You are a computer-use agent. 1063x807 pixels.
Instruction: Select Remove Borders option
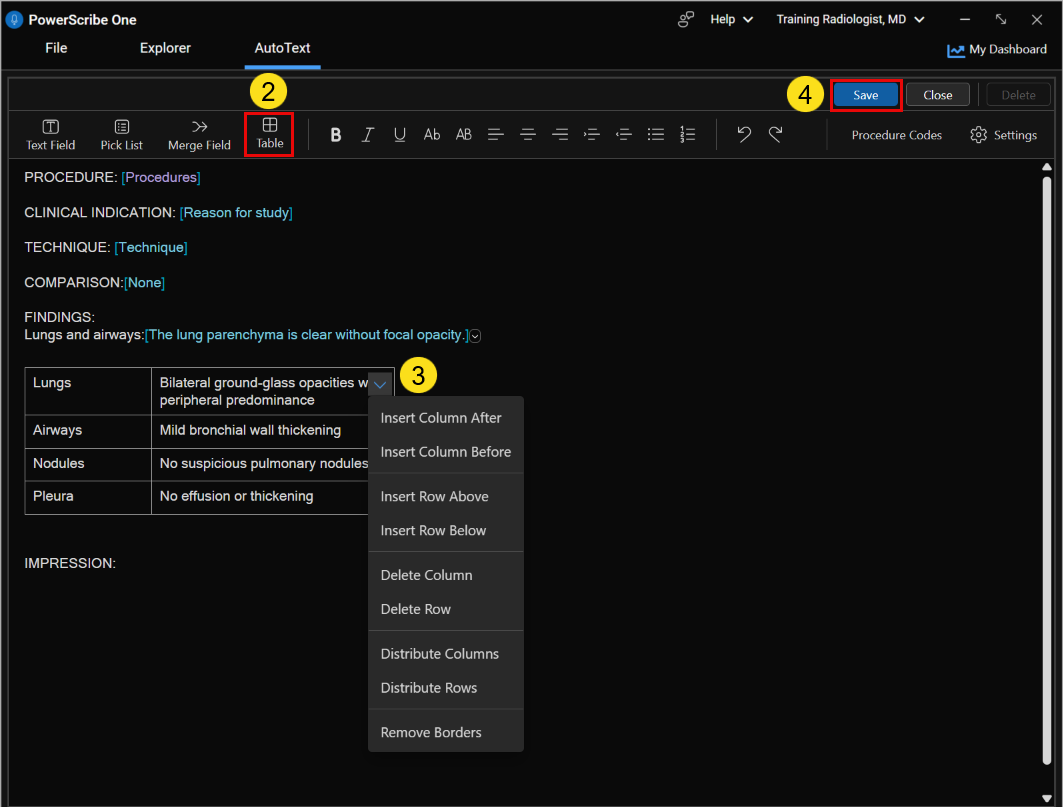(445, 733)
